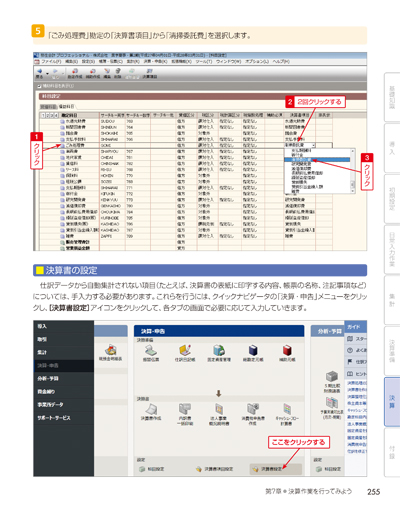Open the 現預金明細表 icon
This screenshot has width=400, height=510.
[111, 353]
